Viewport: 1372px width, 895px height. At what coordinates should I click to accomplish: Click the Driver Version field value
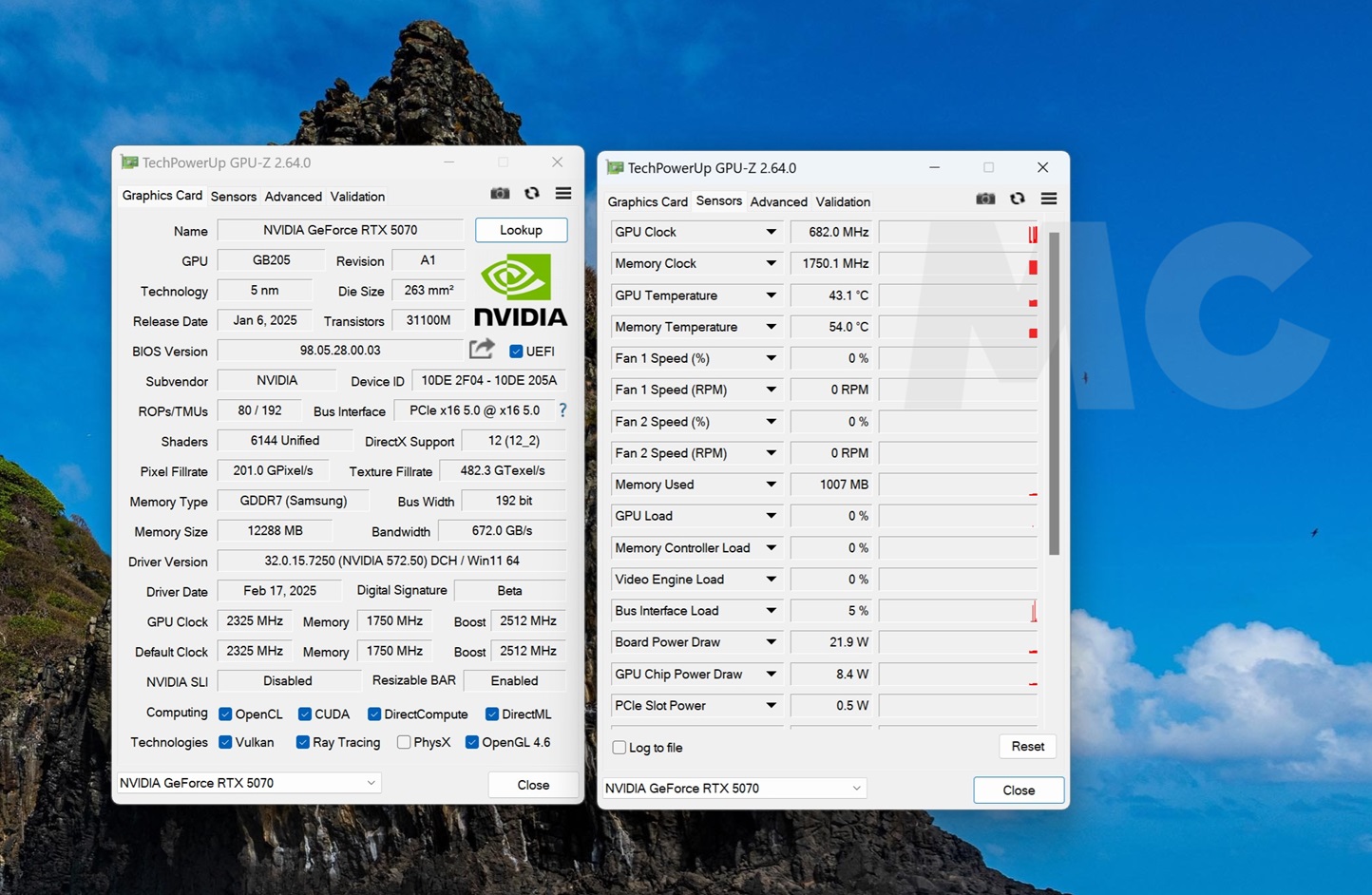391,561
